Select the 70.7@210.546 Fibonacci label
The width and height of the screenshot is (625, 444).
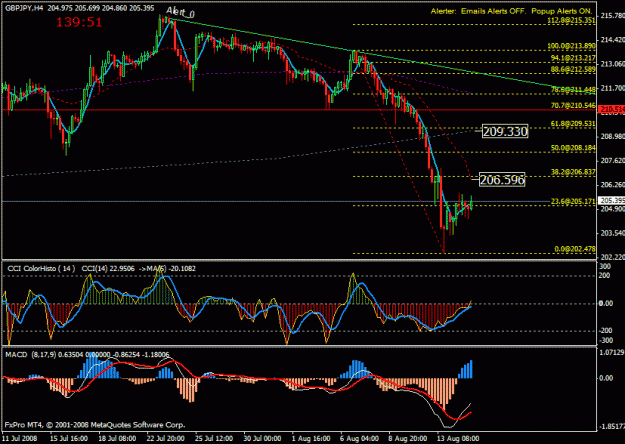[573, 106]
